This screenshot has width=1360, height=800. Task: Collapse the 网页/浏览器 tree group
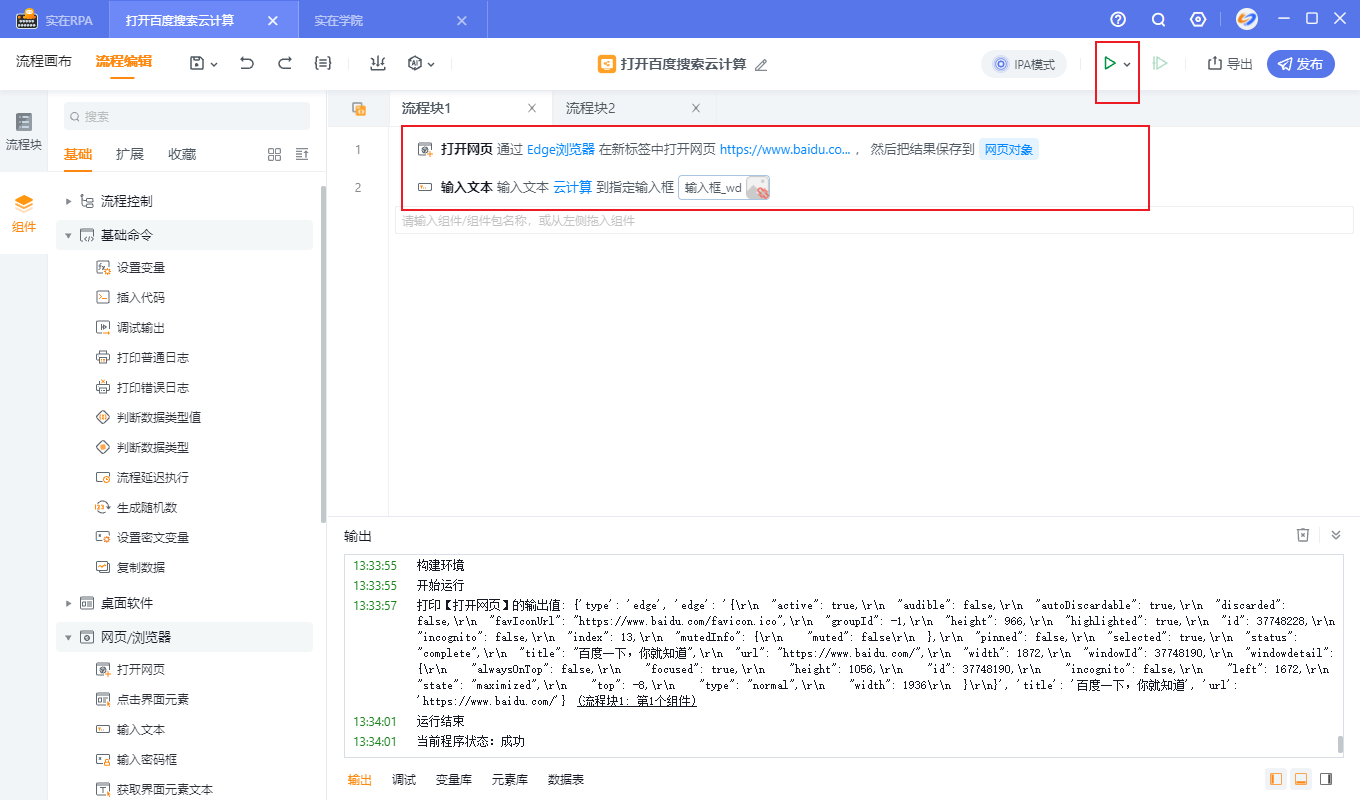(x=69, y=637)
